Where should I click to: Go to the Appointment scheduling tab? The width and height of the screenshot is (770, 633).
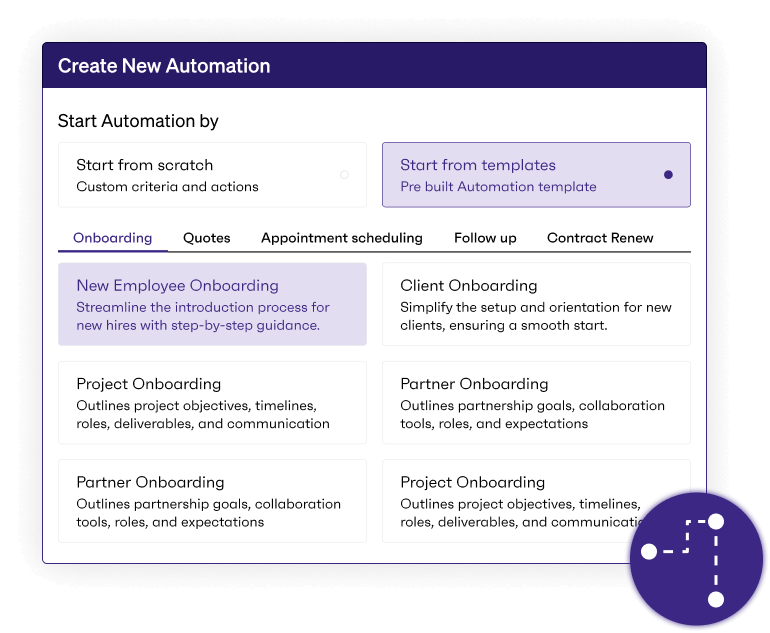(x=342, y=238)
